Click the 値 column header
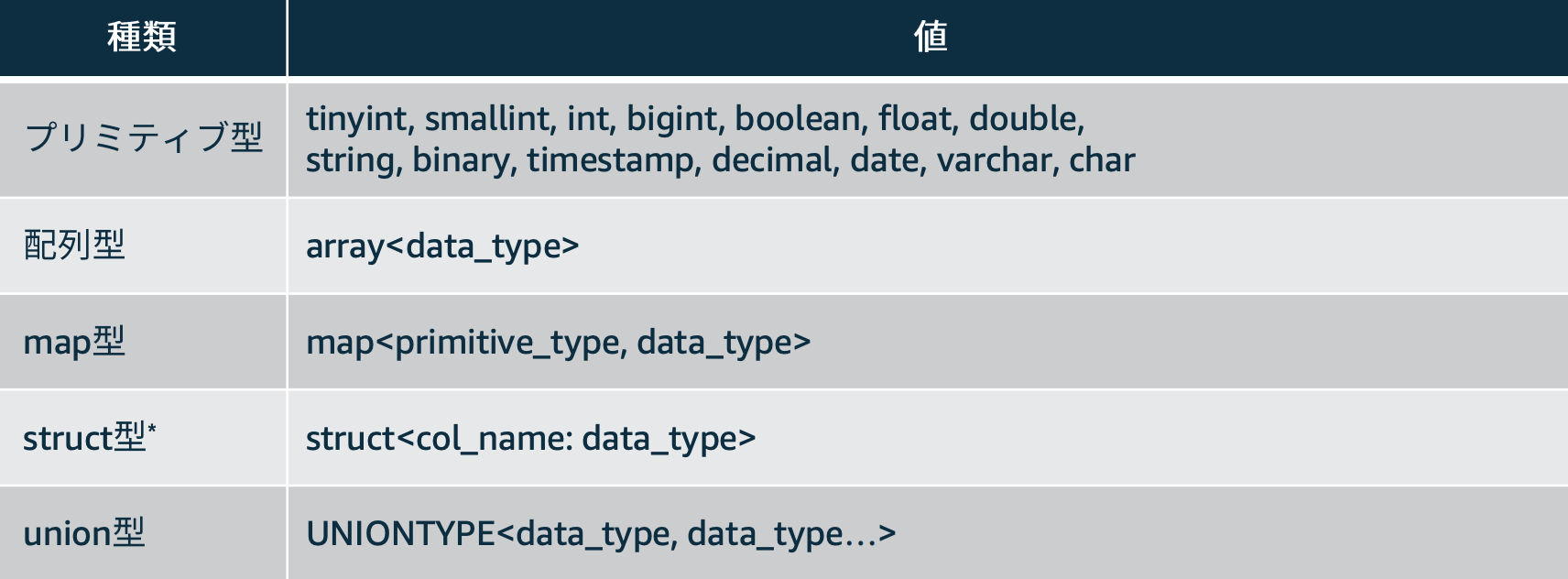The height and width of the screenshot is (579, 1568). click(x=929, y=37)
